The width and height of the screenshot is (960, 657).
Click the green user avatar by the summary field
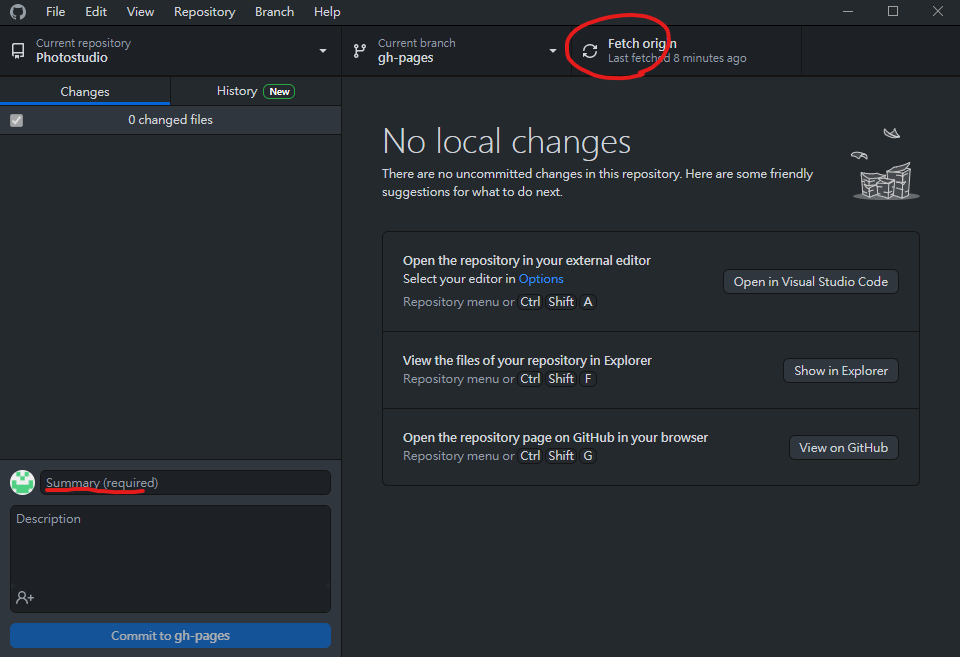point(23,482)
